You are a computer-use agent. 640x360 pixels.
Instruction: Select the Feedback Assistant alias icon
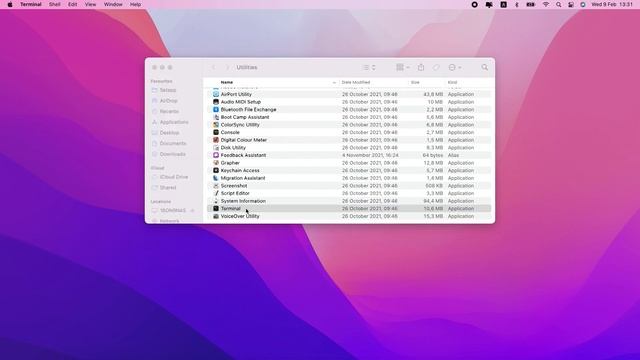pyautogui.click(x=216, y=155)
